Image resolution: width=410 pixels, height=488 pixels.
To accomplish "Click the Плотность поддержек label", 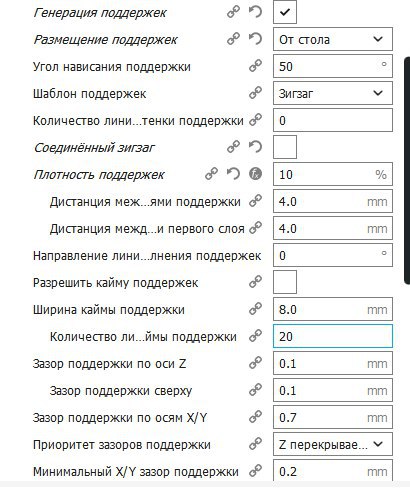I will pos(99,175).
